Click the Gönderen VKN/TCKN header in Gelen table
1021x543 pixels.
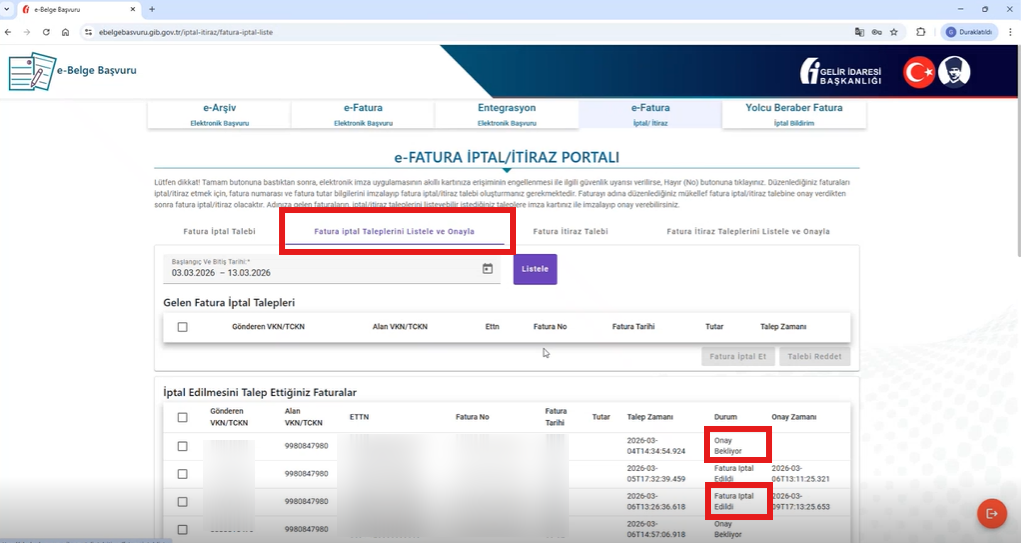point(268,327)
